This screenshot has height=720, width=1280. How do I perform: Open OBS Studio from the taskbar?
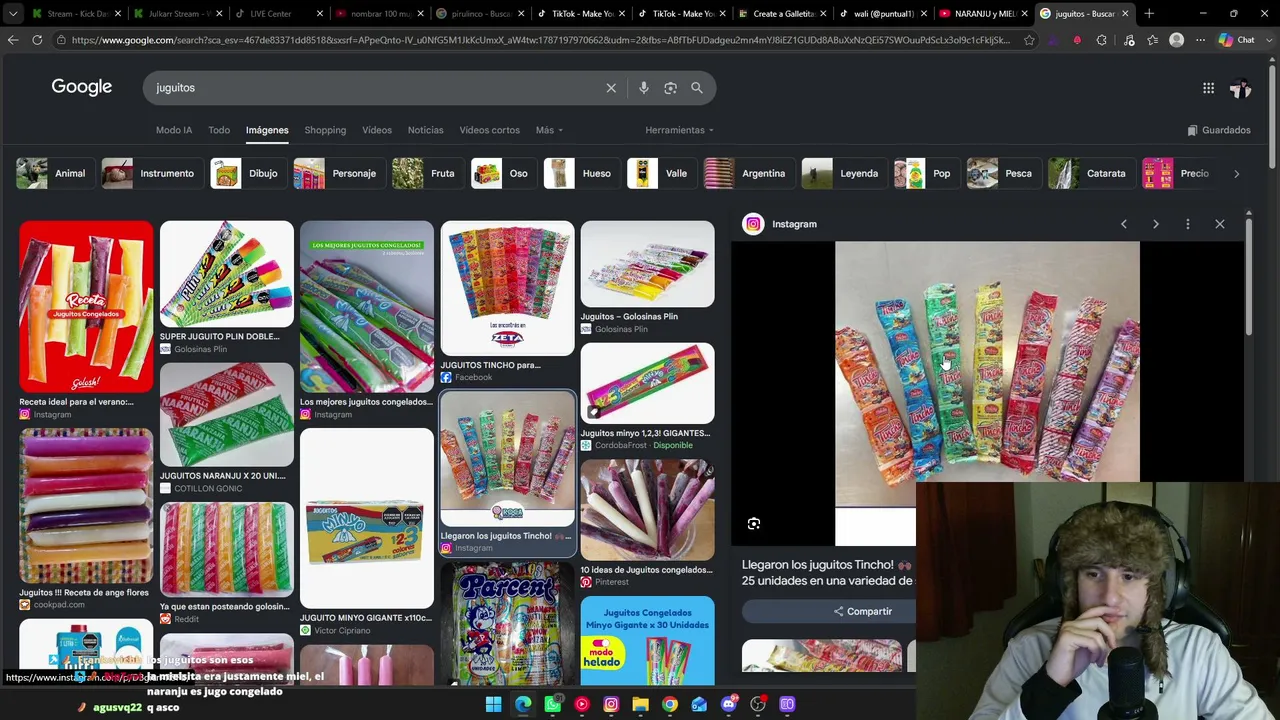pos(758,705)
